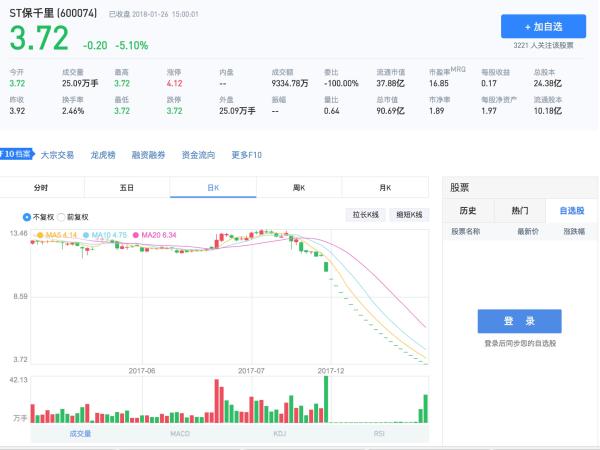600x450 pixels.
Task: Show the RSI indicator
Action: click(380, 433)
